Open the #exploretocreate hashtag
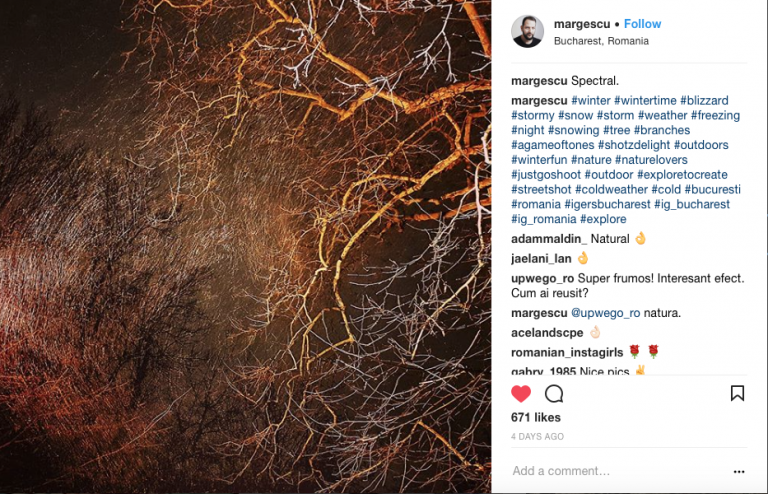This screenshot has height=494, width=768. 682,175
